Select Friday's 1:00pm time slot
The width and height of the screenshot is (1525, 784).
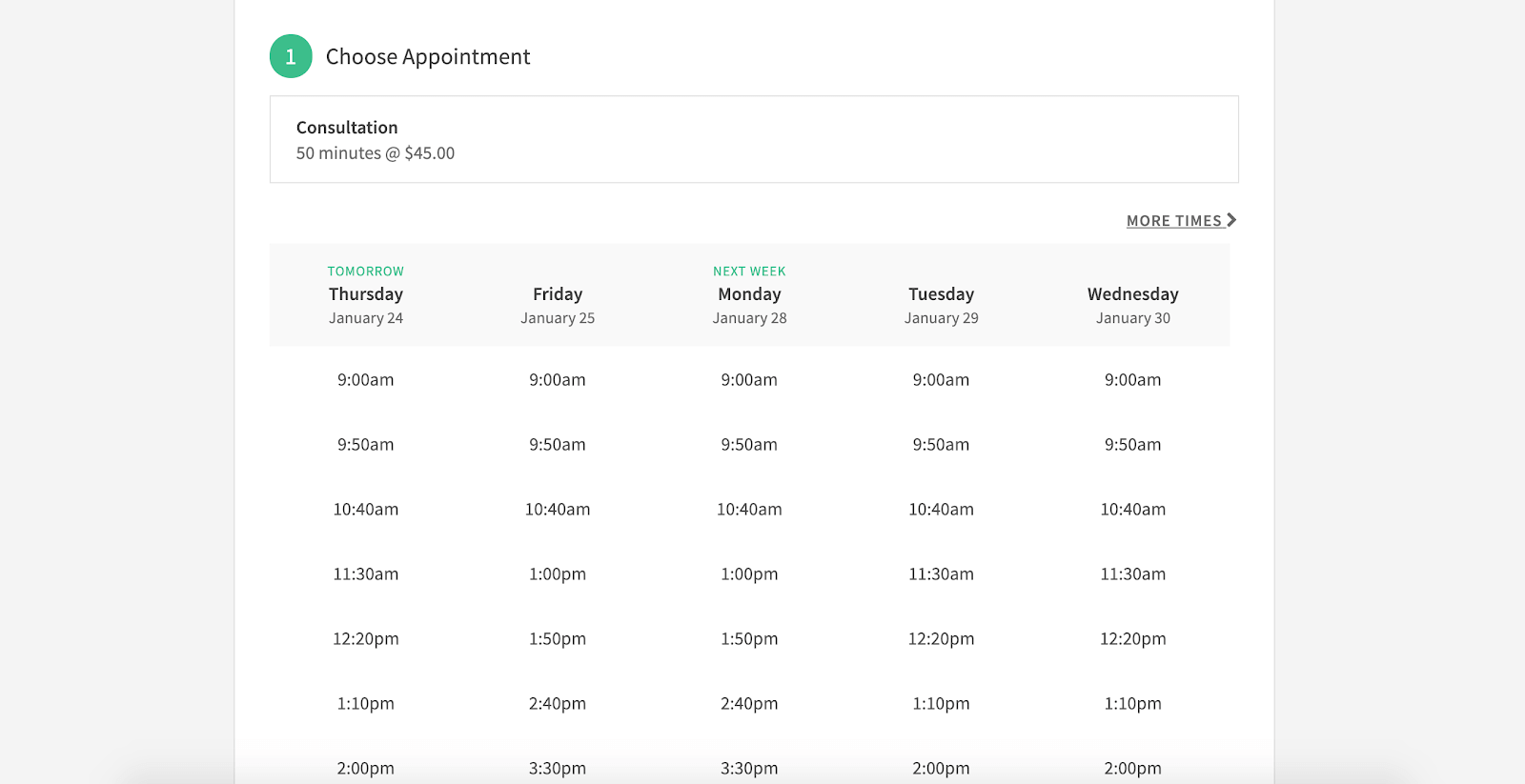click(x=558, y=574)
